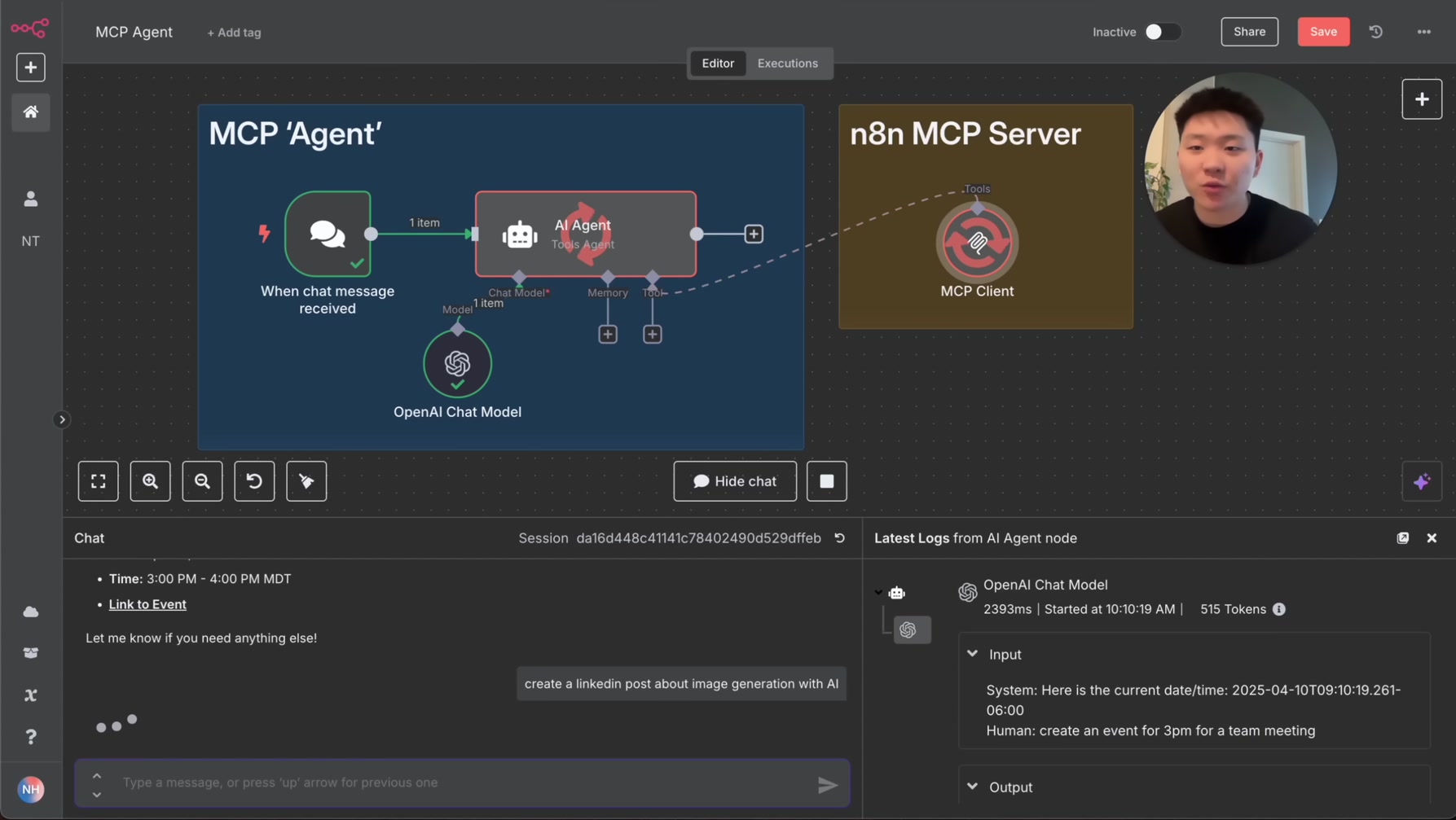Reset canvas zoom
1456x820 pixels.
(254, 481)
